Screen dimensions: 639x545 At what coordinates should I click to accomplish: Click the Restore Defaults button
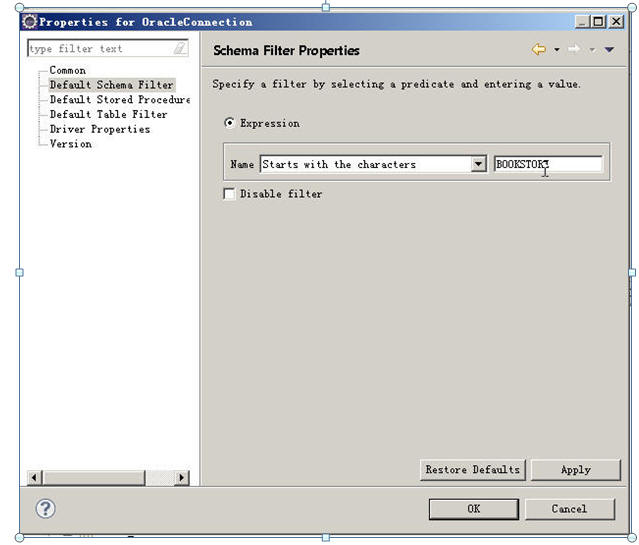[473, 470]
